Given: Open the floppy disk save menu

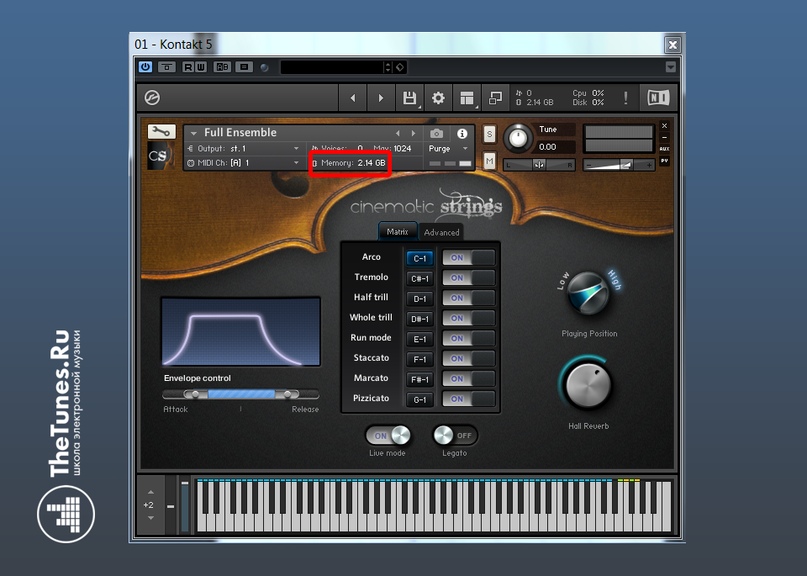Looking at the screenshot, I should tap(410, 98).
